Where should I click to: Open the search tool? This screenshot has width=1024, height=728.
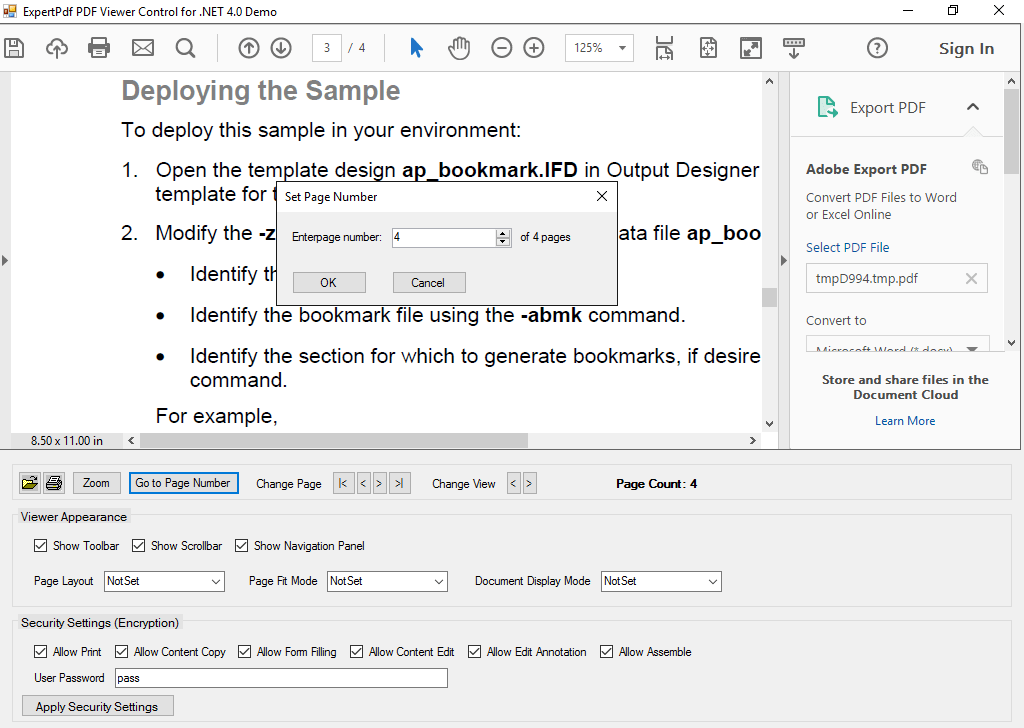click(185, 47)
